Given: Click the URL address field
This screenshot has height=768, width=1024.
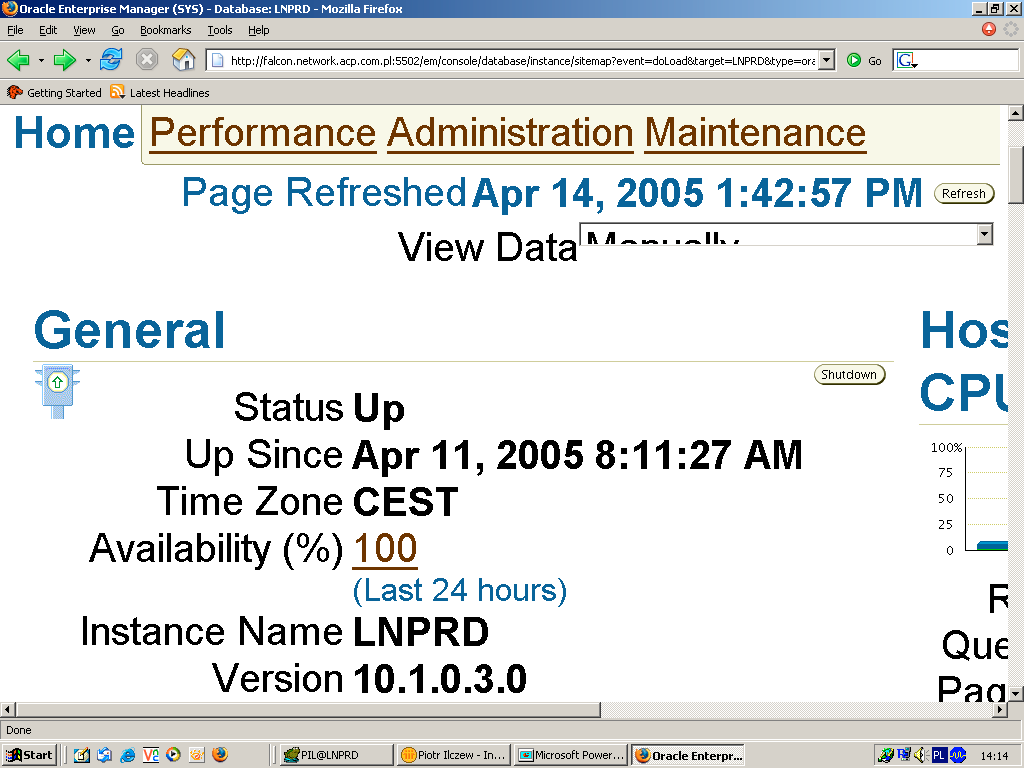Looking at the screenshot, I should coord(521,61).
